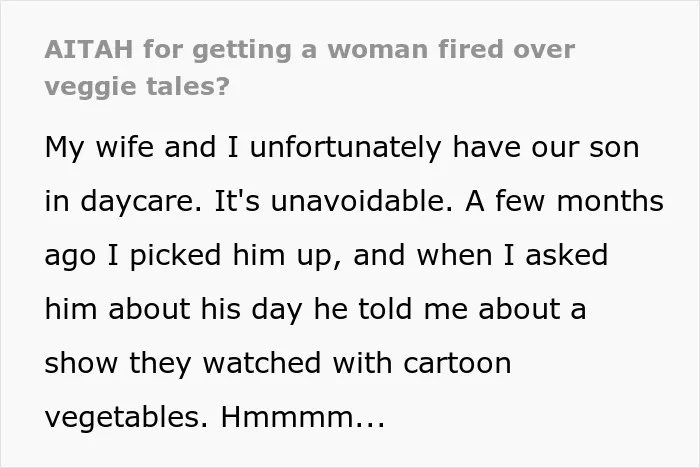Click the word "vegetables." on the last line

coord(126,417)
